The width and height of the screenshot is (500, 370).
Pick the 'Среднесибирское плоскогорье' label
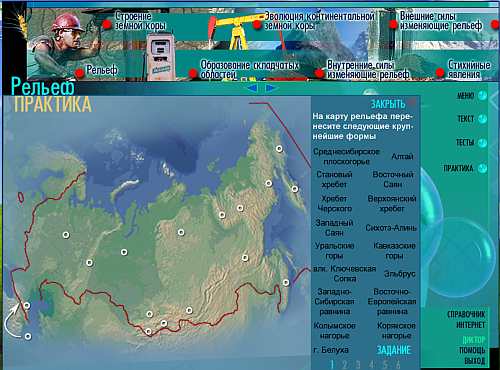(346, 156)
